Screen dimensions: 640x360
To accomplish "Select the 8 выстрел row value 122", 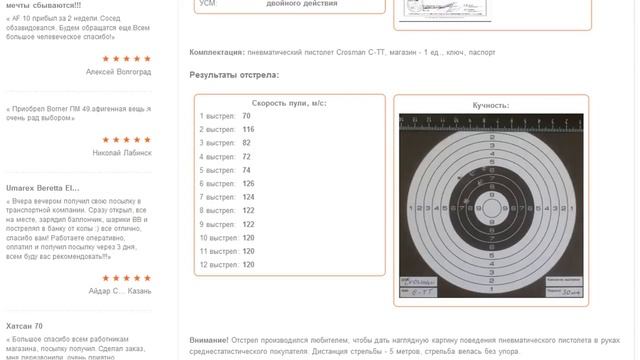I will [248, 211].
